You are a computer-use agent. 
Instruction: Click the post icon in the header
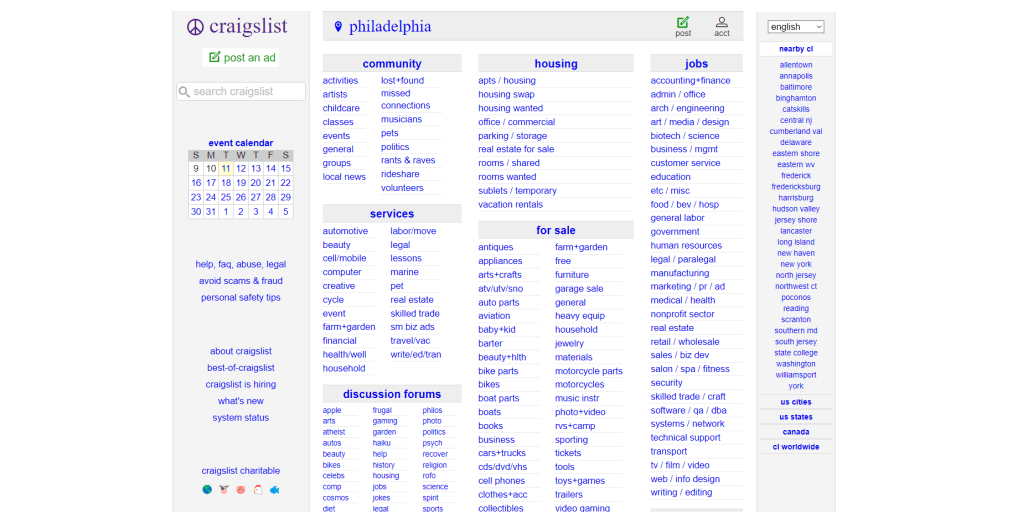[x=683, y=25]
